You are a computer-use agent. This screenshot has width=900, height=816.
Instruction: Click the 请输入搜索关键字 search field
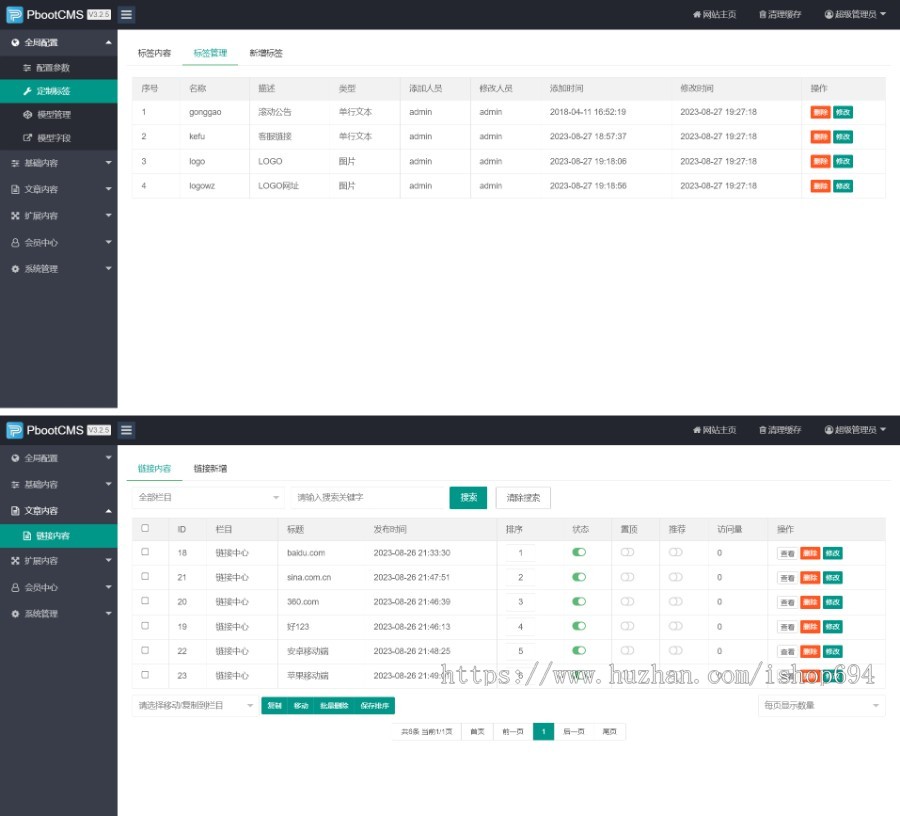367,497
